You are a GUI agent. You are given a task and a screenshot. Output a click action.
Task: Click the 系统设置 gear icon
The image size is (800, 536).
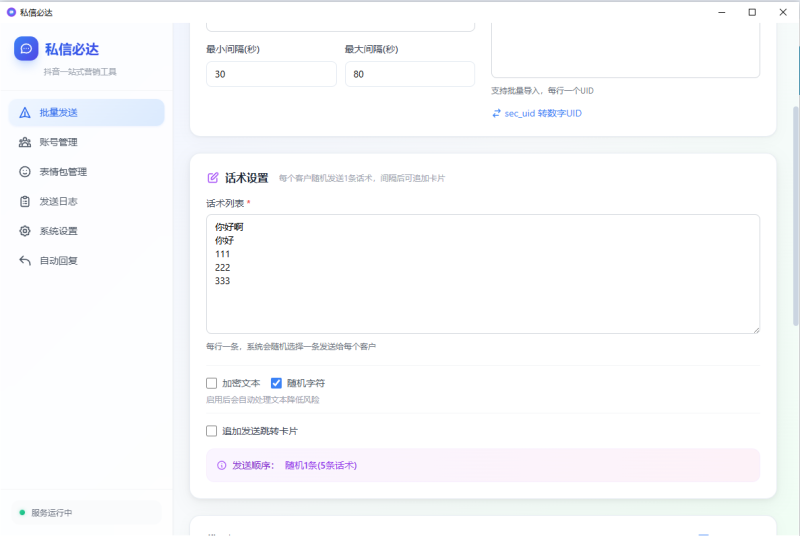24,231
